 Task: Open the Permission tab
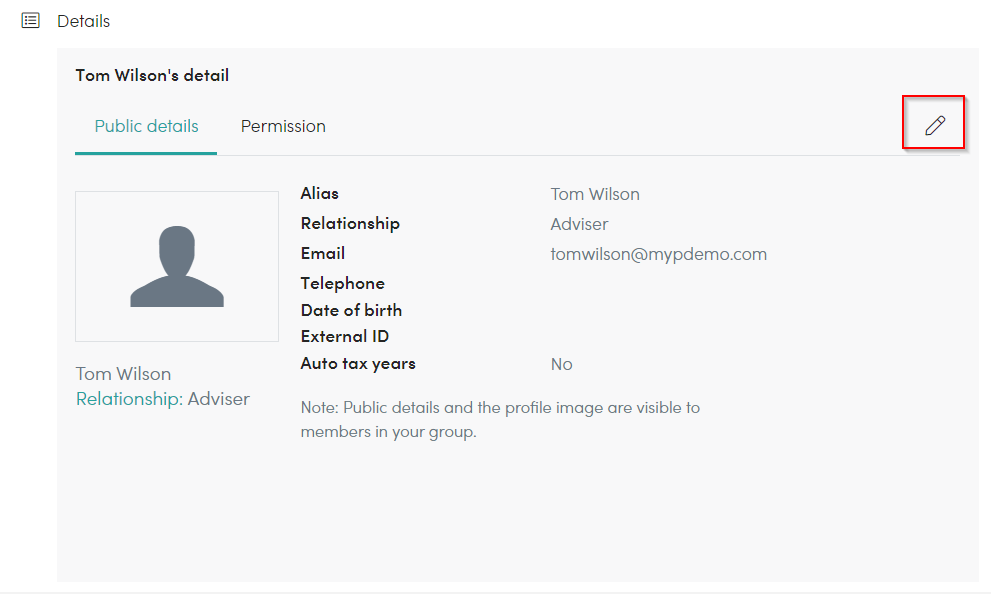[283, 126]
